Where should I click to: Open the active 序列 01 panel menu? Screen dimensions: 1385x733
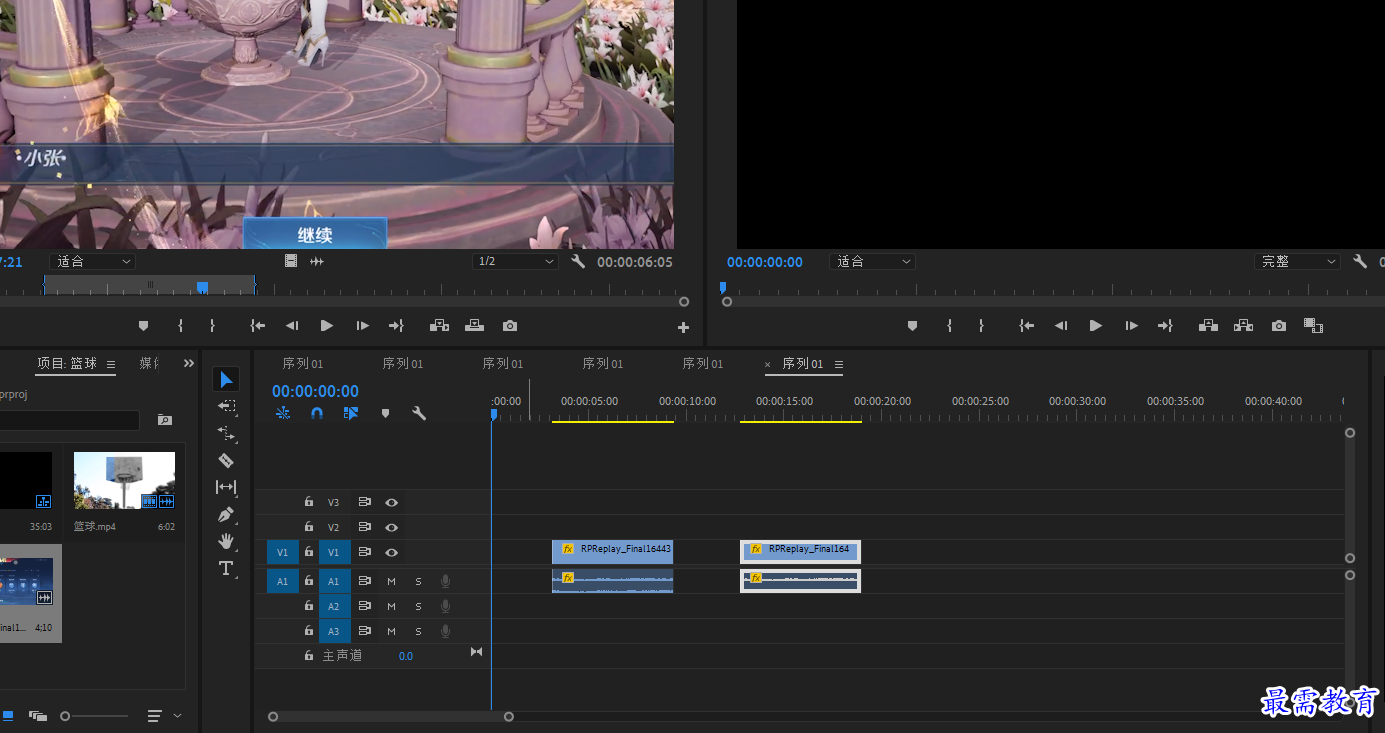click(x=839, y=364)
